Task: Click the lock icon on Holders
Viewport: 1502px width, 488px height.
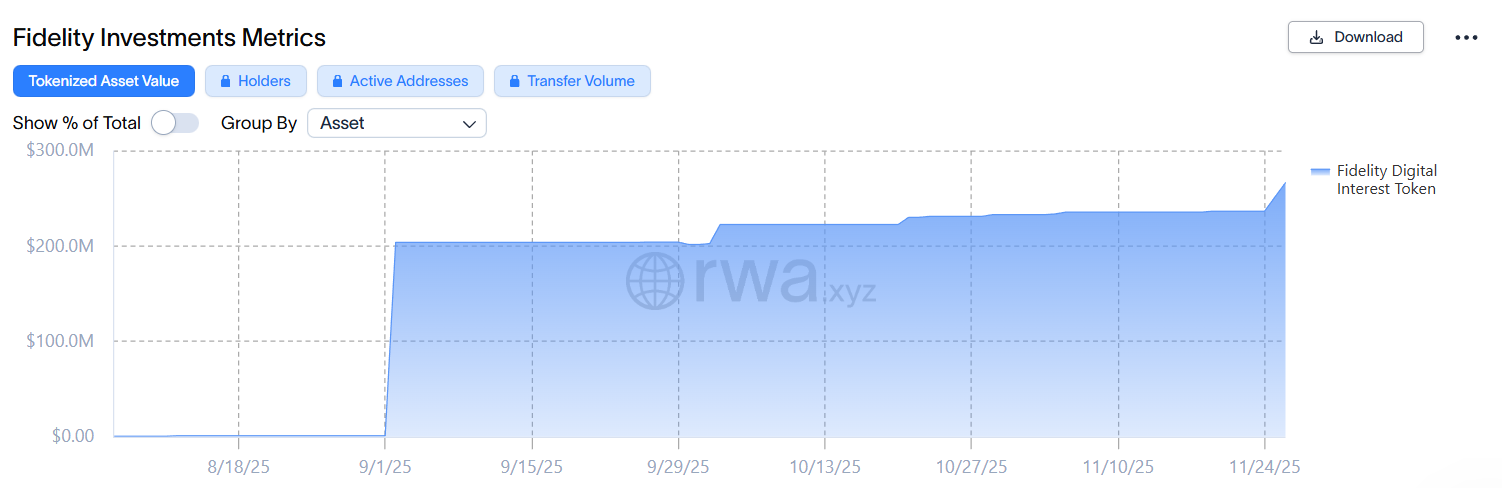Action: [x=226, y=81]
